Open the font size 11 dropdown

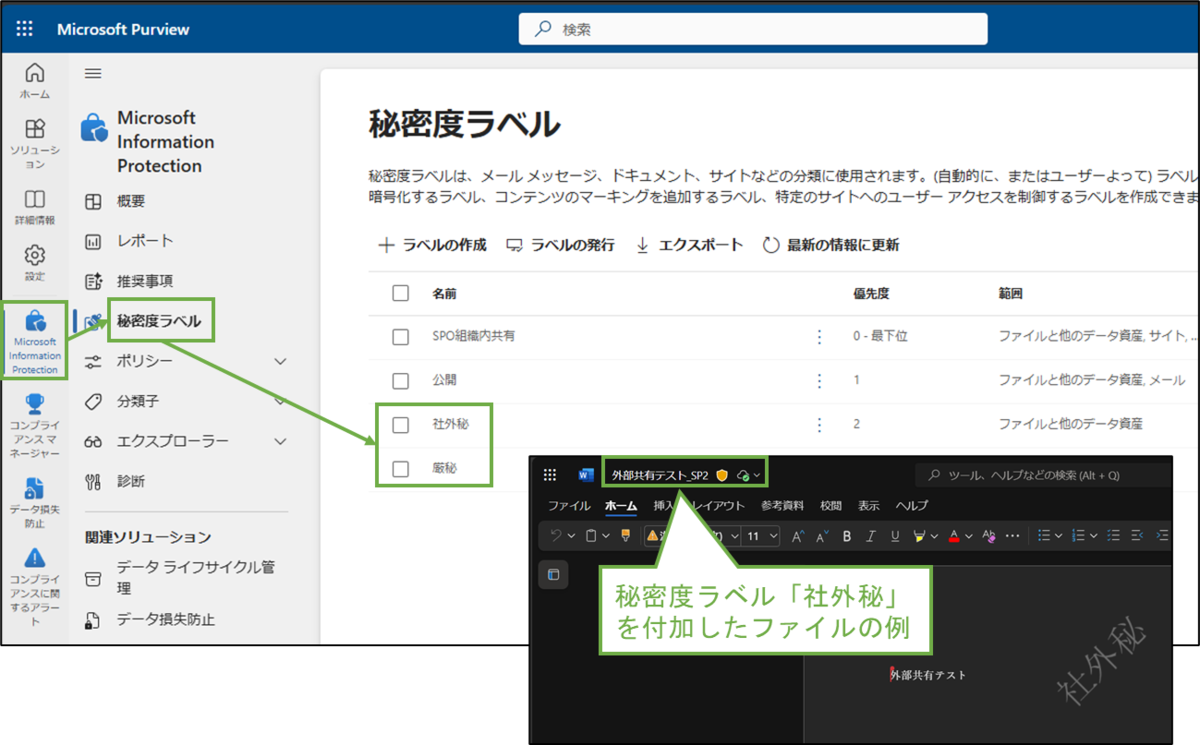pyautogui.click(x=762, y=536)
